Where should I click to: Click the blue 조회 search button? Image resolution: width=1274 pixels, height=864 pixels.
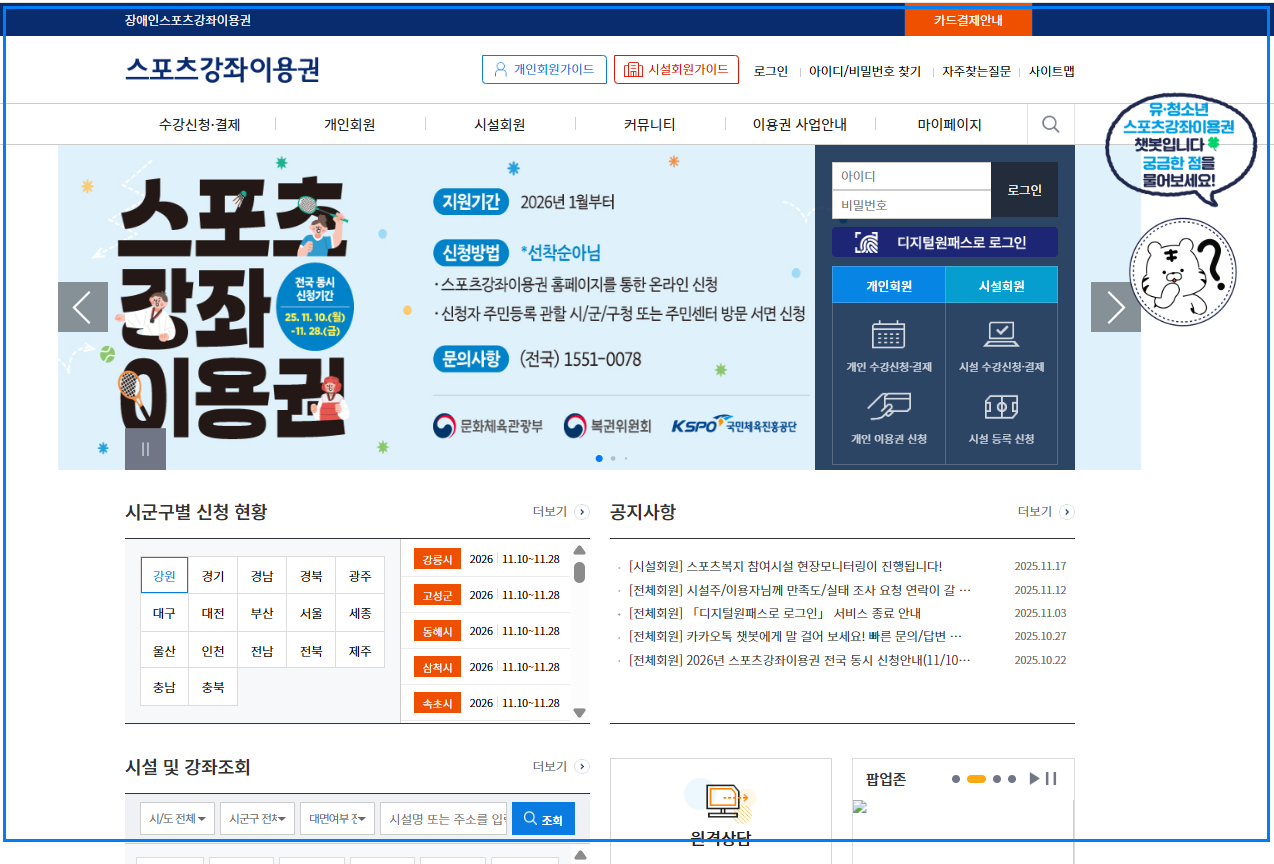coord(543,818)
